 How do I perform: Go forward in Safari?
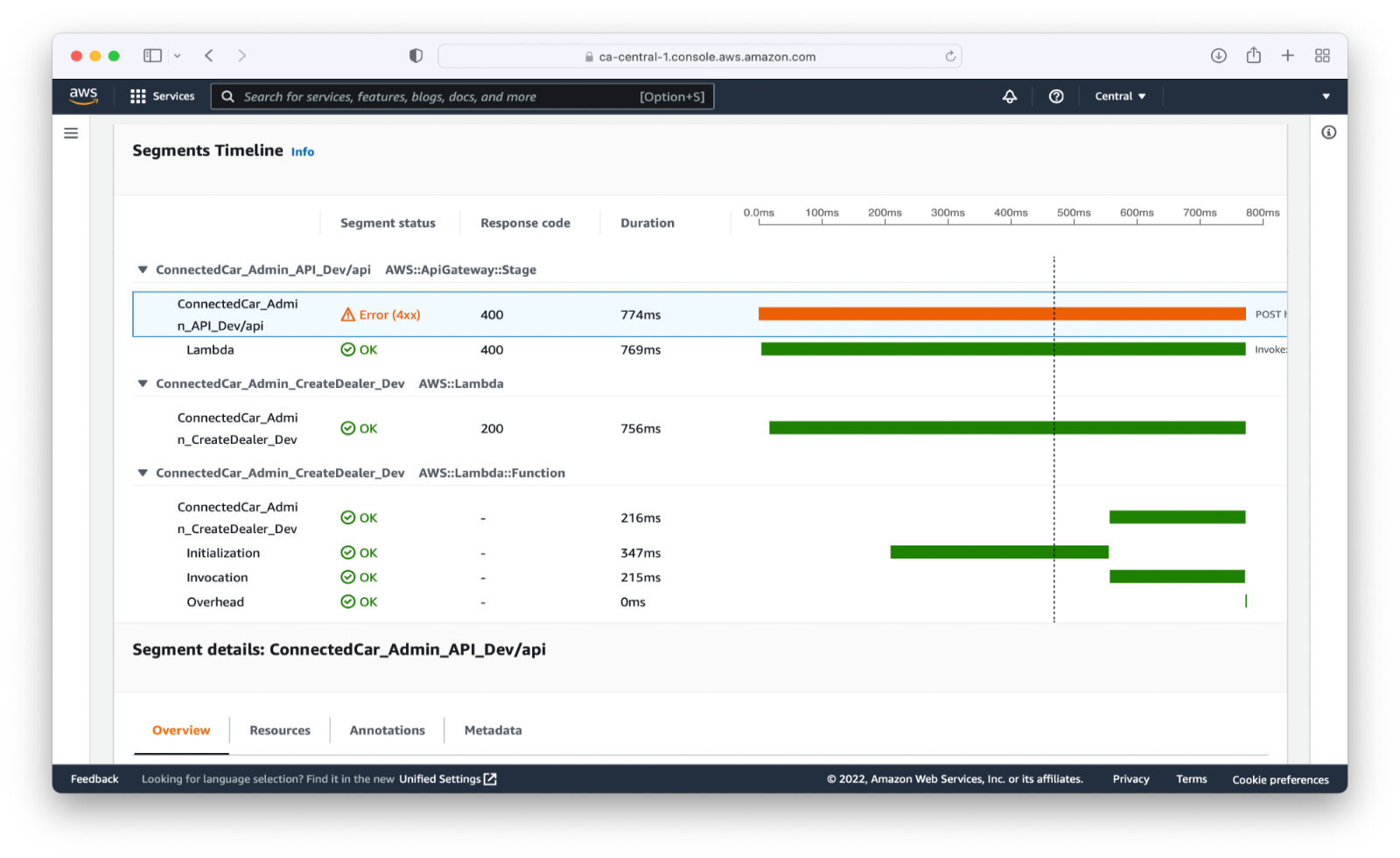click(x=242, y=56)
